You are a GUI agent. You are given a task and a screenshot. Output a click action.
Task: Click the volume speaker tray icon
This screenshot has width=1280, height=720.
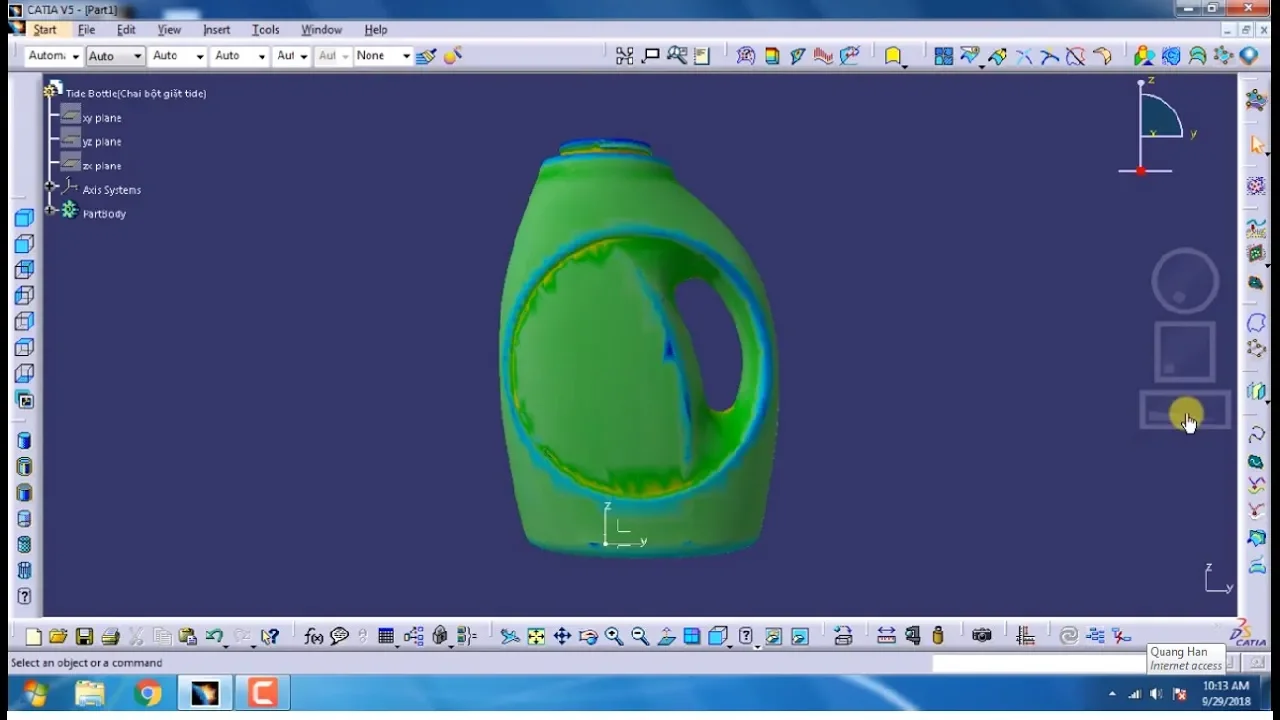[x=1156, y=694]
